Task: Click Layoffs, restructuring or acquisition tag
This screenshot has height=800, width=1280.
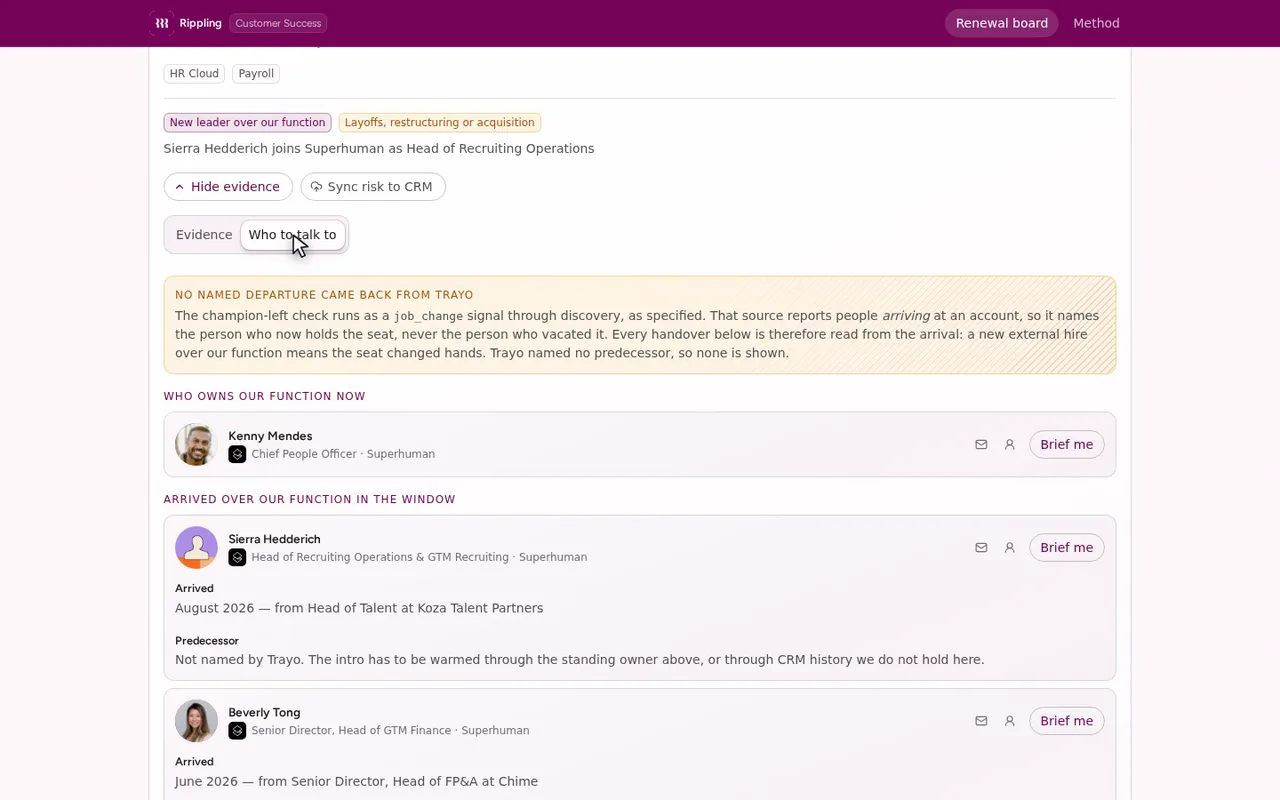Action: point(440,123)
